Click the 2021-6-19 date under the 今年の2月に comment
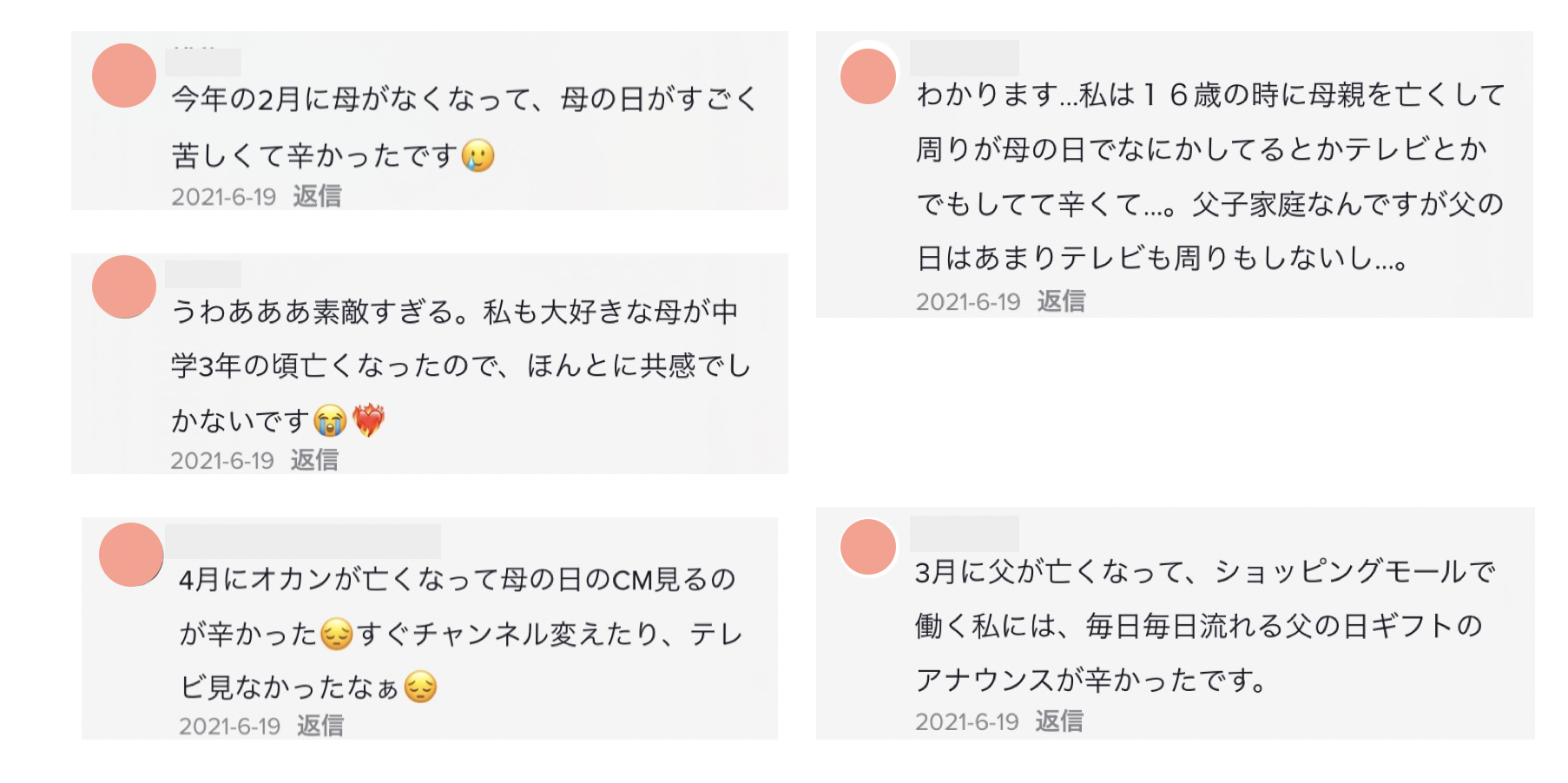The width and height of the screenshot is (1568, 783). point(223,197)
